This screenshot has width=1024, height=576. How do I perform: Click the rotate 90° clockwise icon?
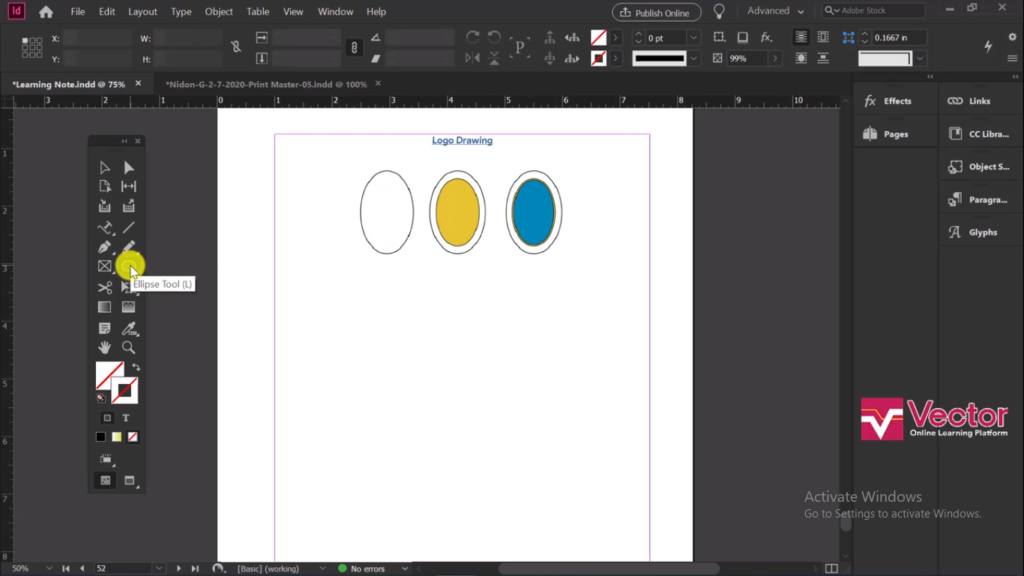473,37
